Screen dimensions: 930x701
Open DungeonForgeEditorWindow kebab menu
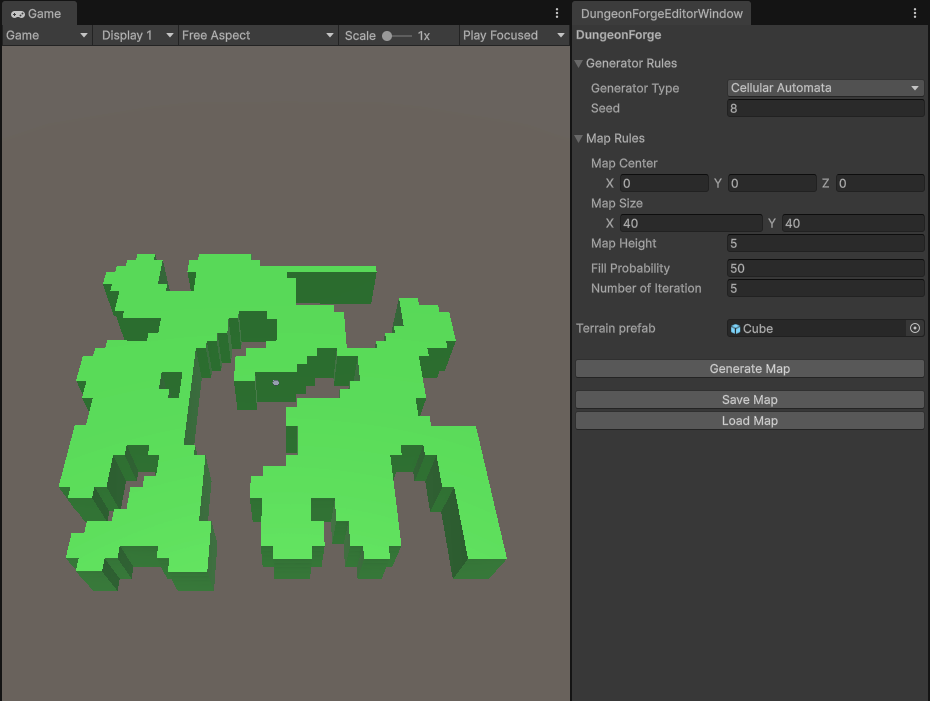click(915, 14)
